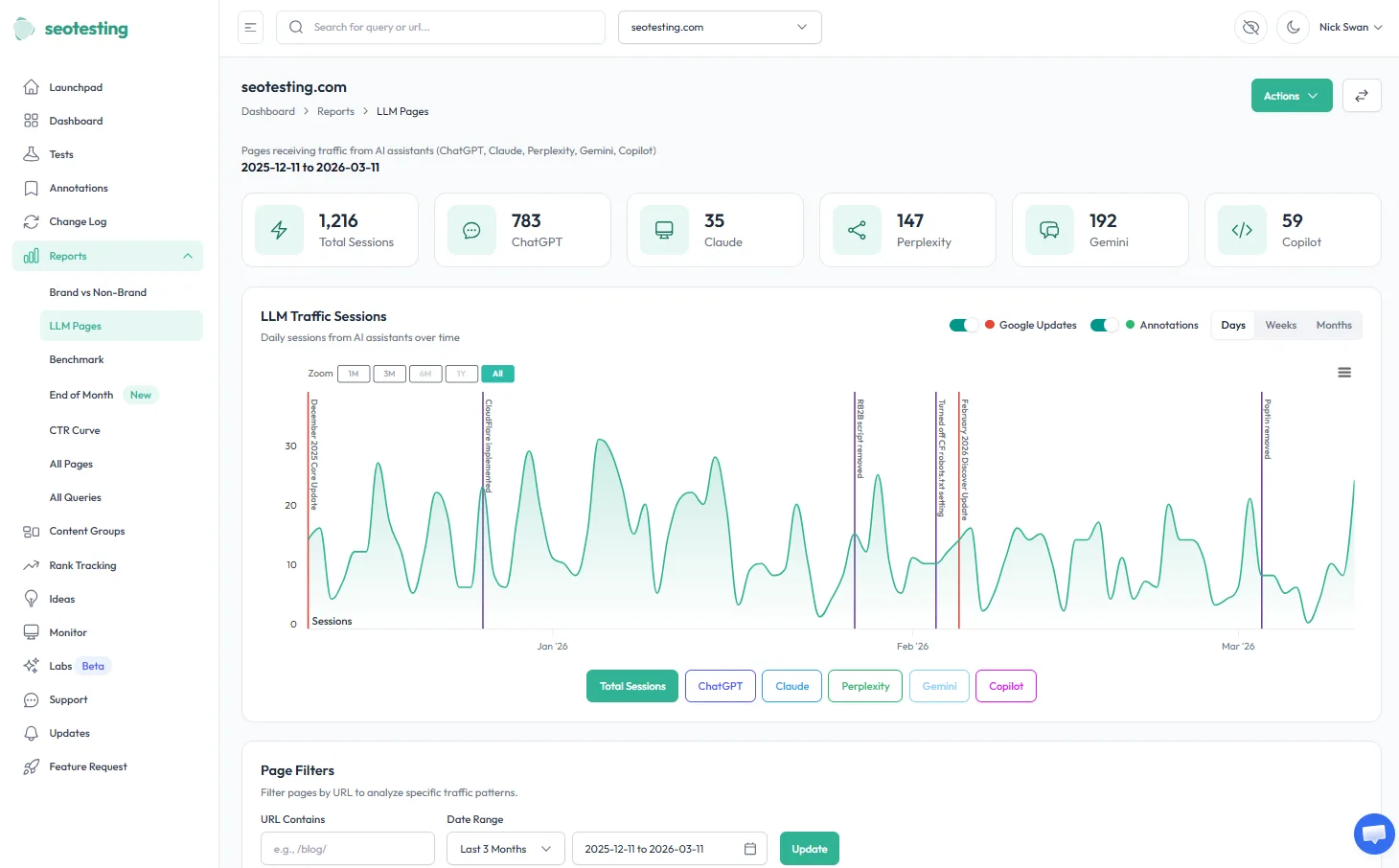This screenshot has width=1399, height=868.
Task: Disable the Annotations overlay
Action: (1104, 325)
